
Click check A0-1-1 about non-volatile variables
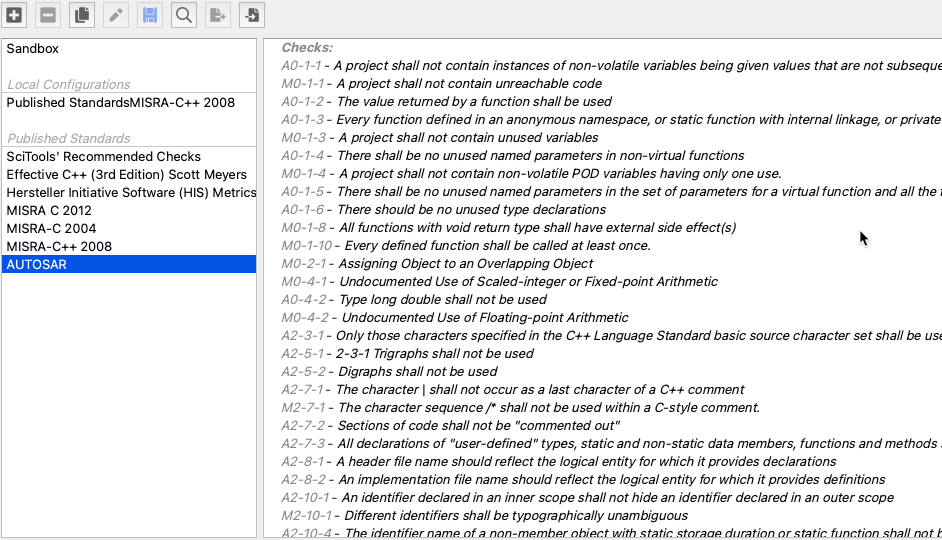pyautogui.click(x=612, y=65)
